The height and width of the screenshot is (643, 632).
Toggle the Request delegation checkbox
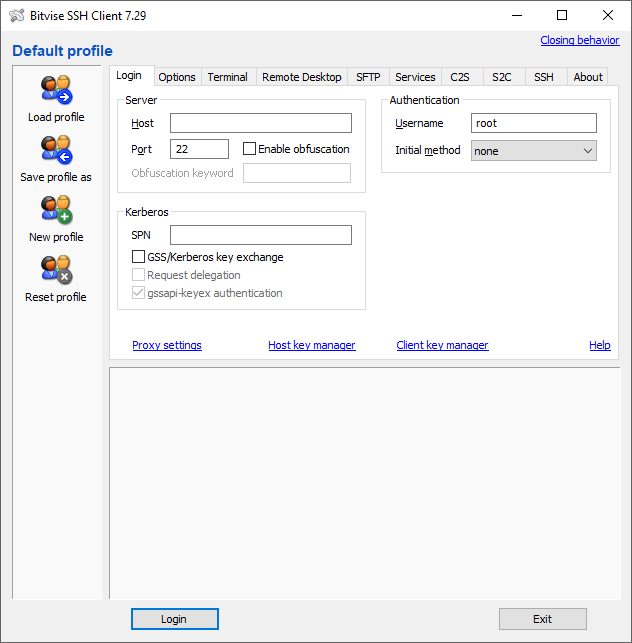[138, 275]
